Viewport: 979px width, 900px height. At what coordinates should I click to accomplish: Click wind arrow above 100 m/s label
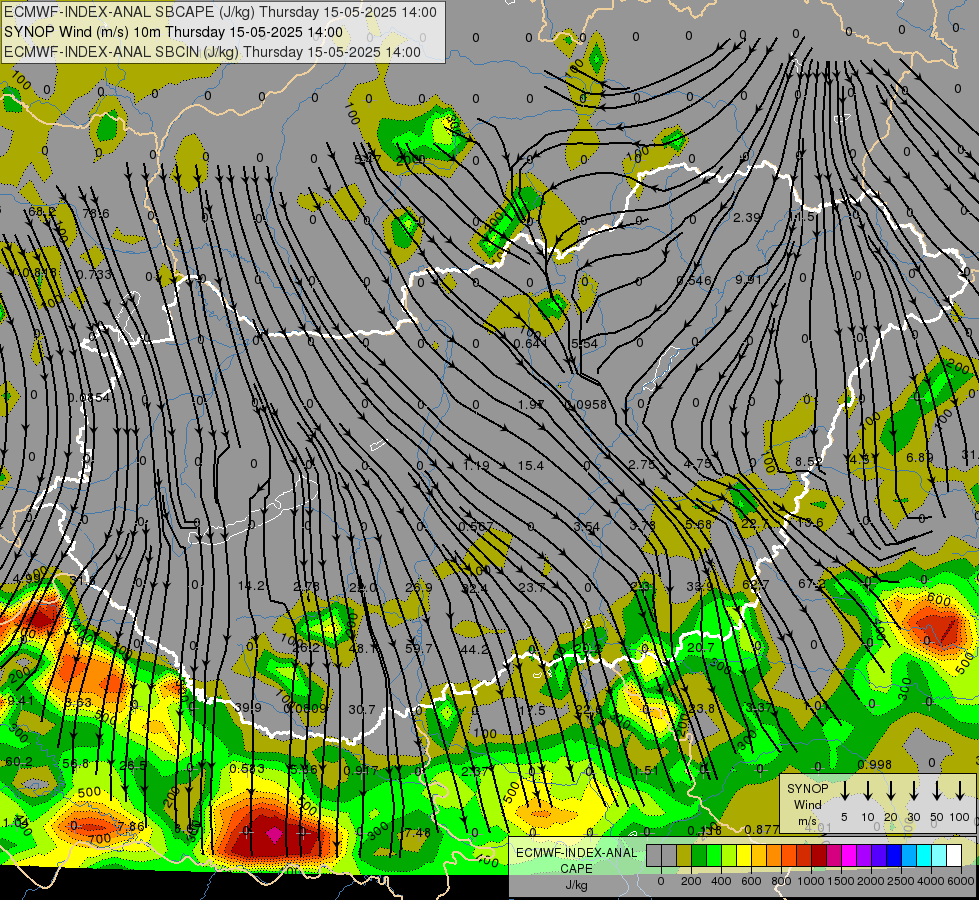click(x=960, y=791)
